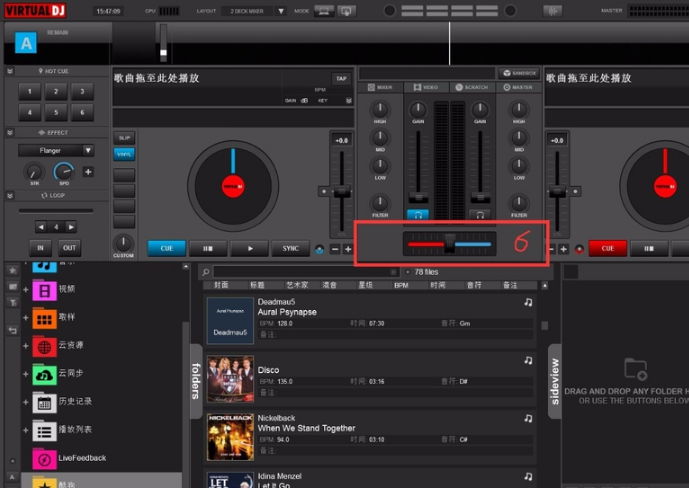Set loop OUT point

[69, 248]
